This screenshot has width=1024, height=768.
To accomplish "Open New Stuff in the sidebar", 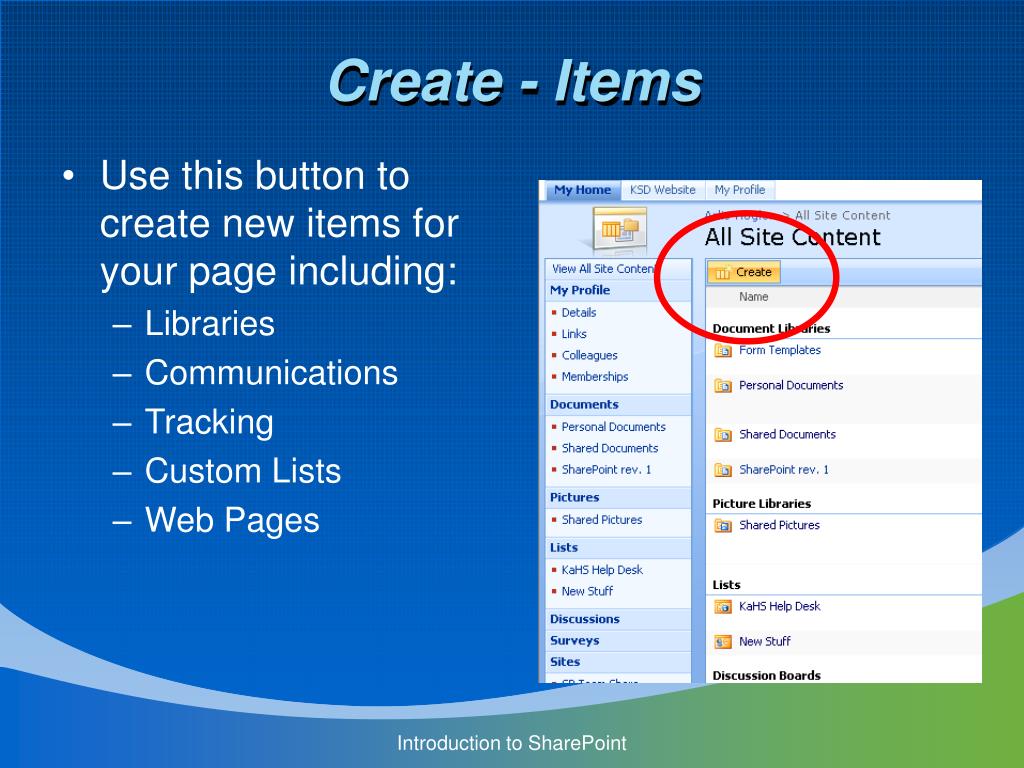I will pyautogui.click(x=587, y=591).
